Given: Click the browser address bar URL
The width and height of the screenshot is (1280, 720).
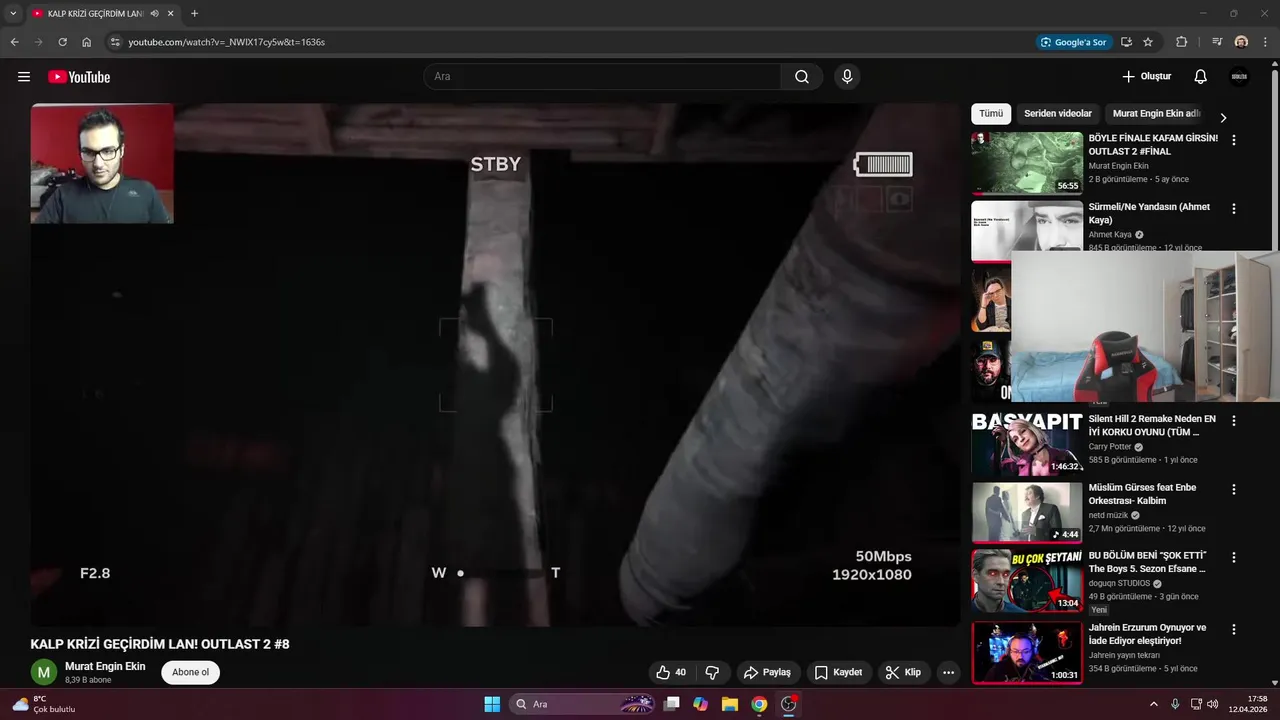Looking at the screenshot, I should 227,42.
